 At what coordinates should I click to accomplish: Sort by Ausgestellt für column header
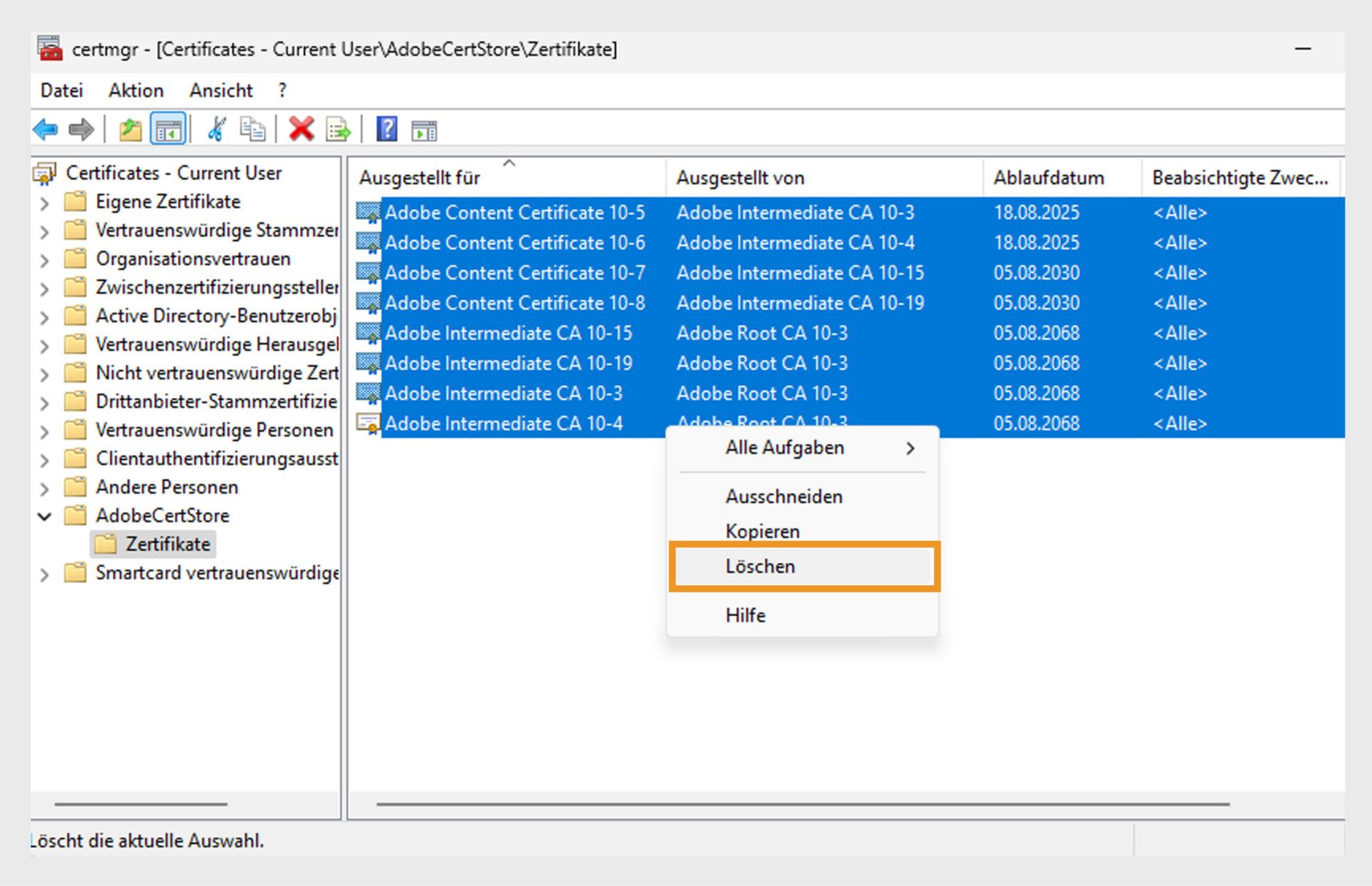tap(507, 177)
